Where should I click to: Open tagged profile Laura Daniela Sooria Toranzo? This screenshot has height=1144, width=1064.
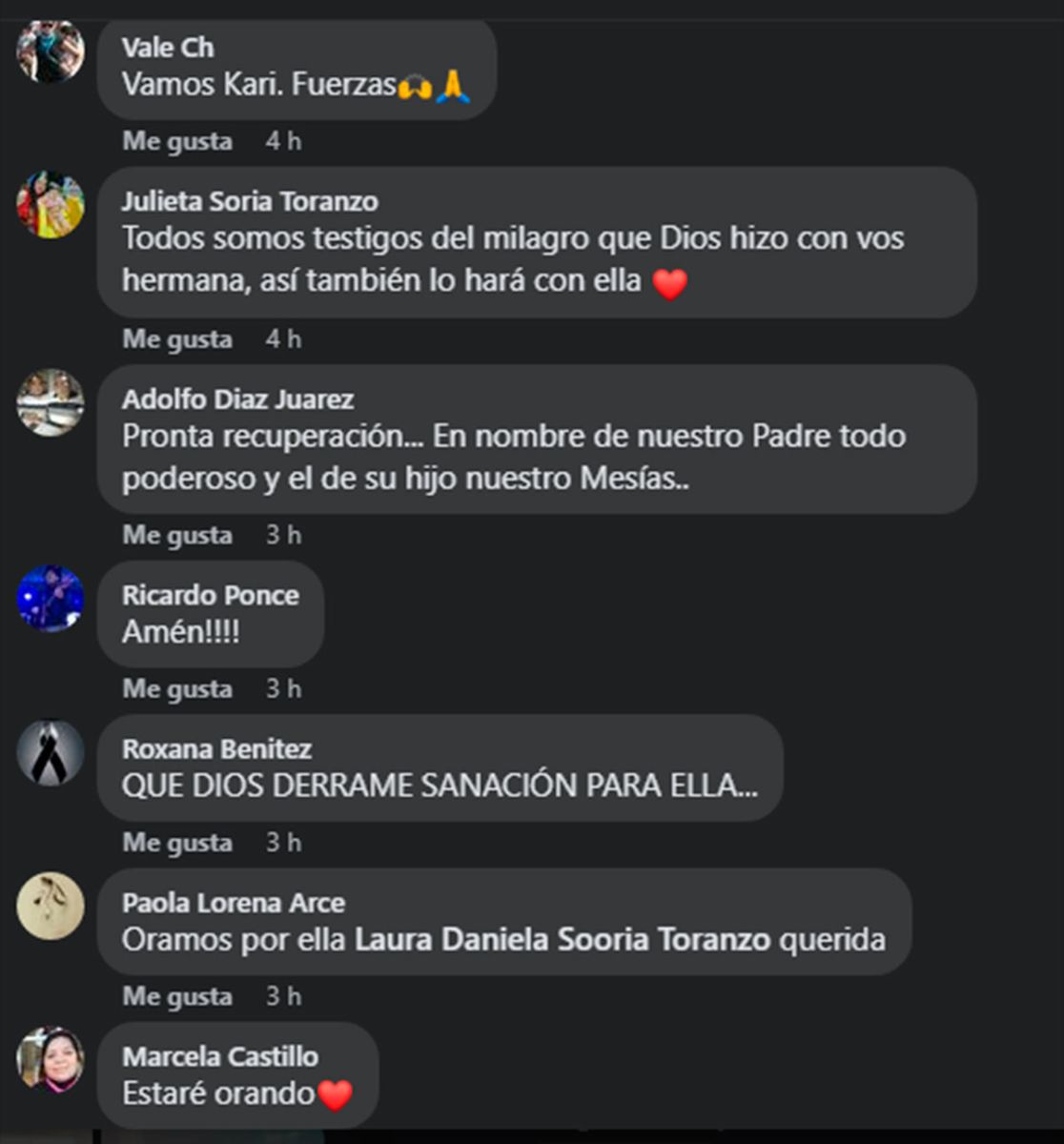coord(563,940)
